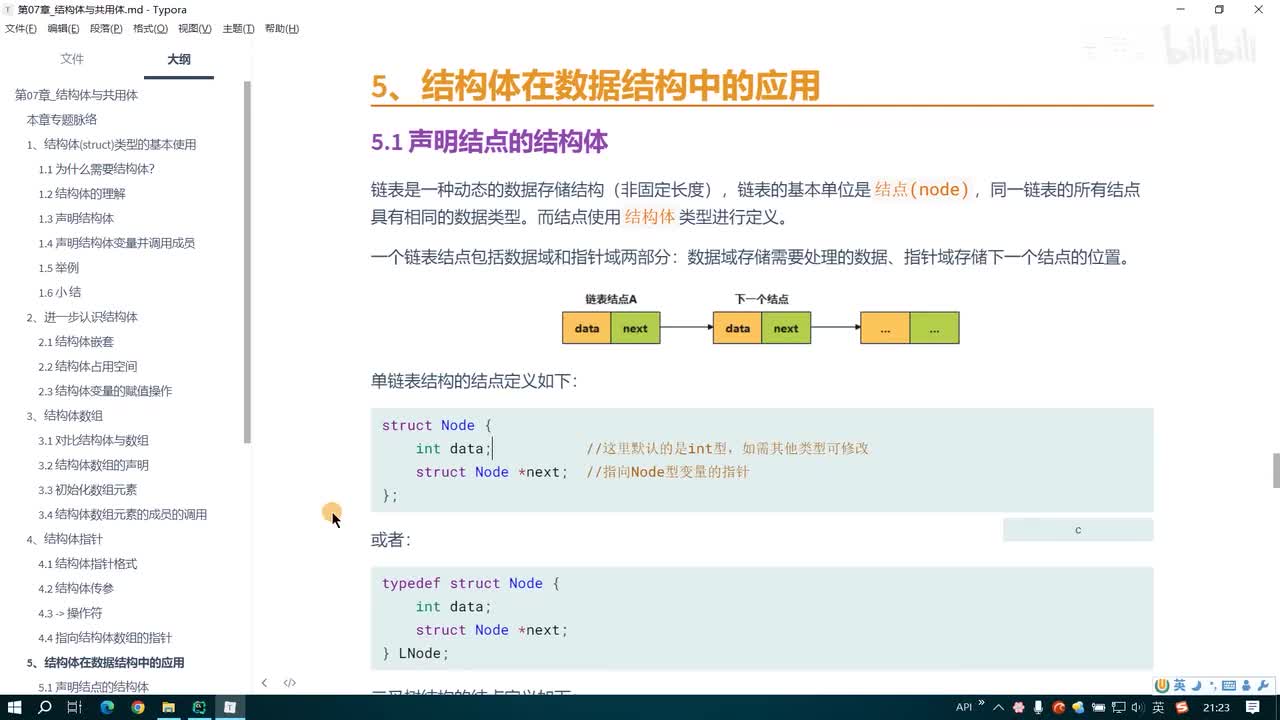Open the Windows notification center

(x=1253, y=707)
